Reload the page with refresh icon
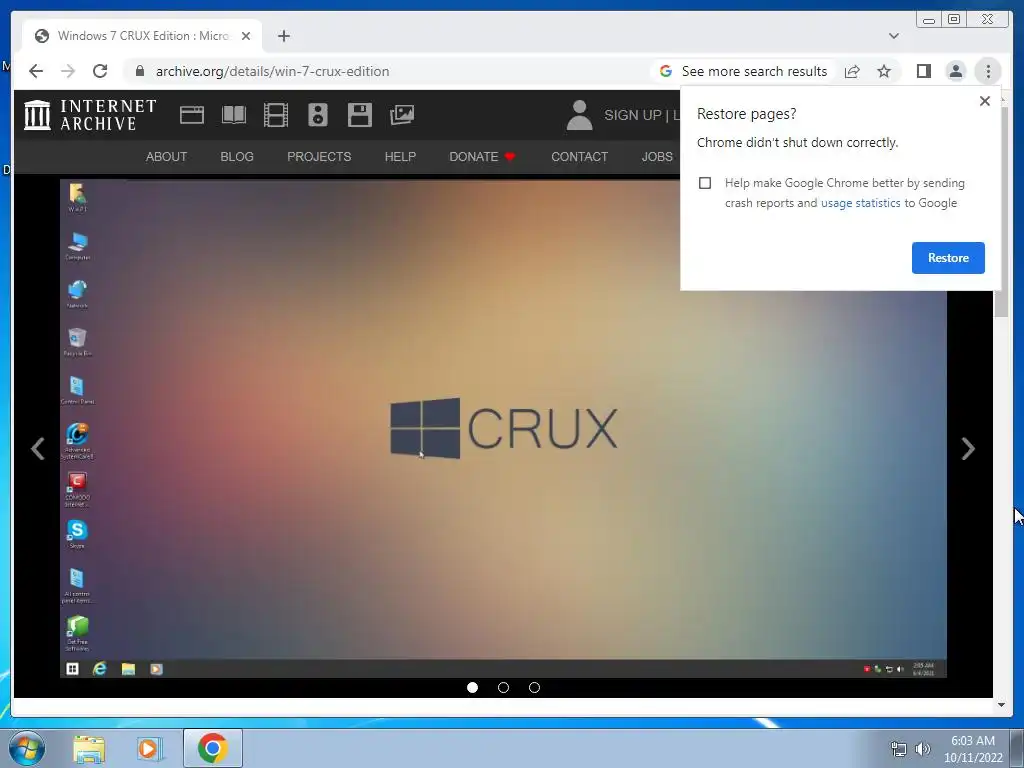 click(x=100, y=71)
